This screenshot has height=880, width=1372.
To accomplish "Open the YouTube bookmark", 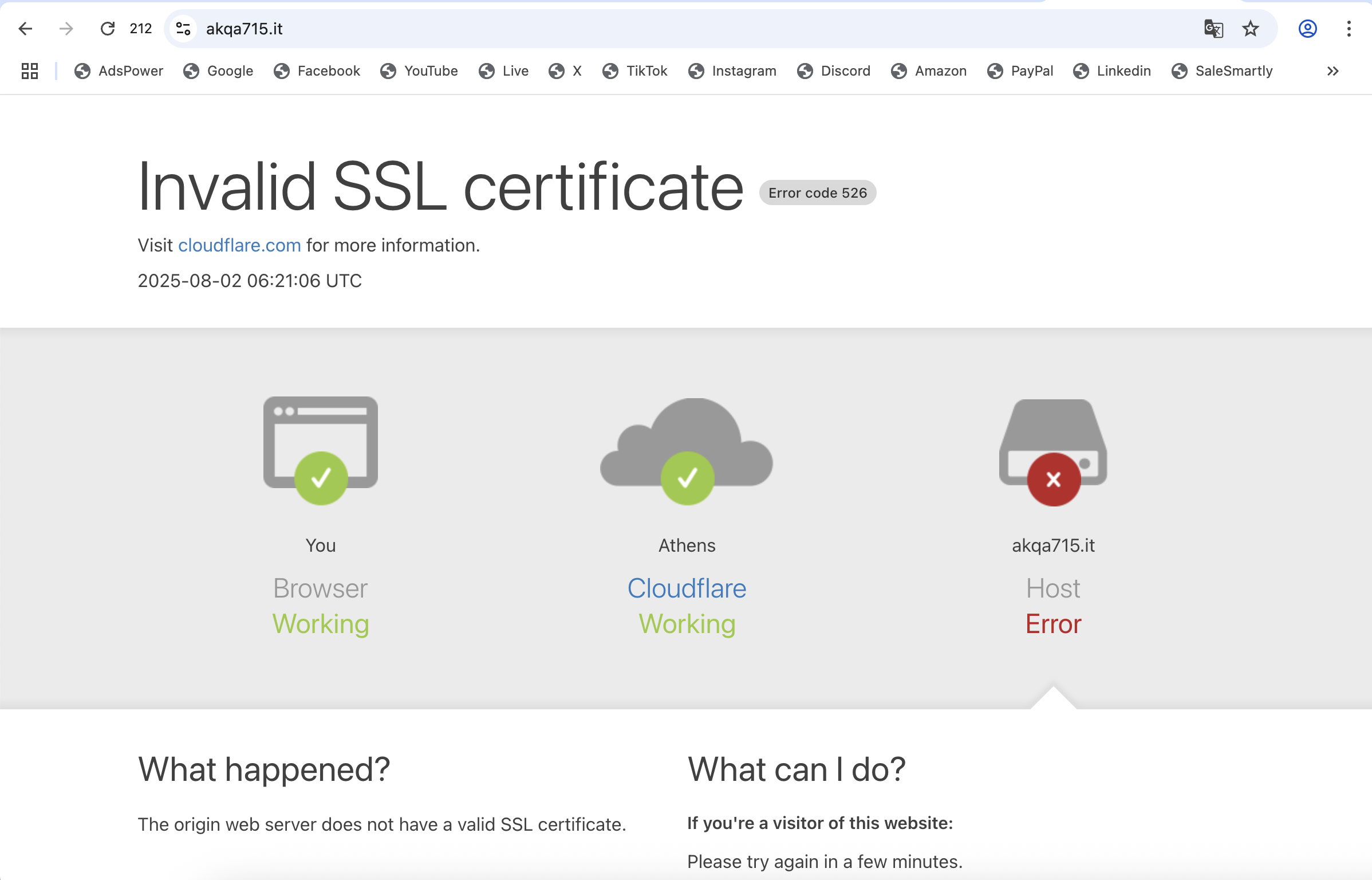I will pos(419,71).
